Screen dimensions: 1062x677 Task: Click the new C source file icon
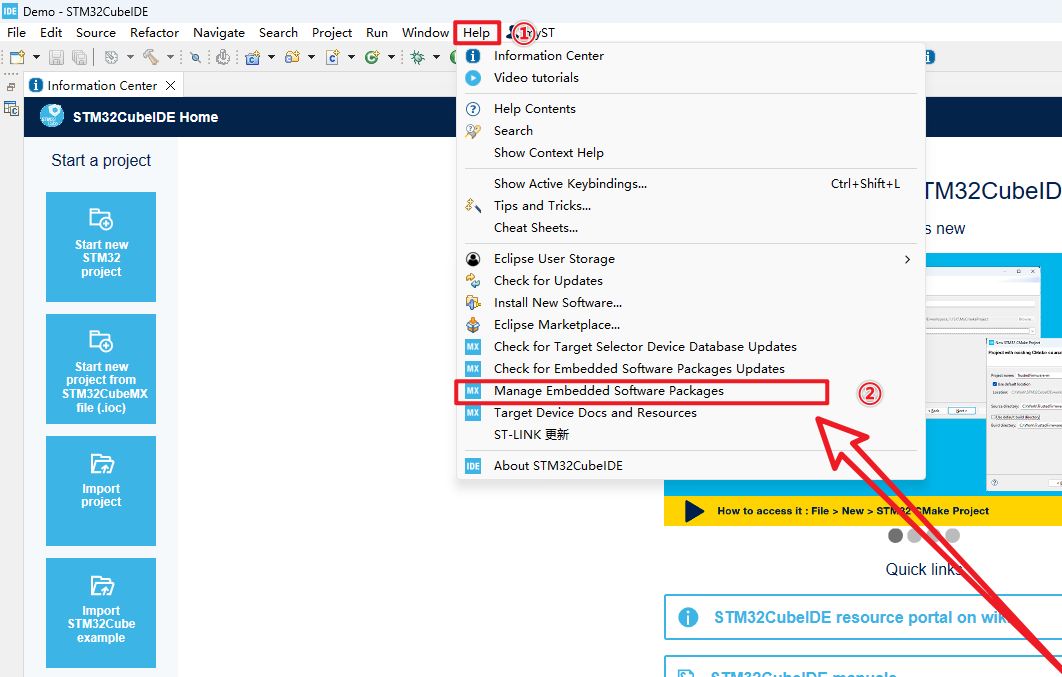click(x=333, y=58)
